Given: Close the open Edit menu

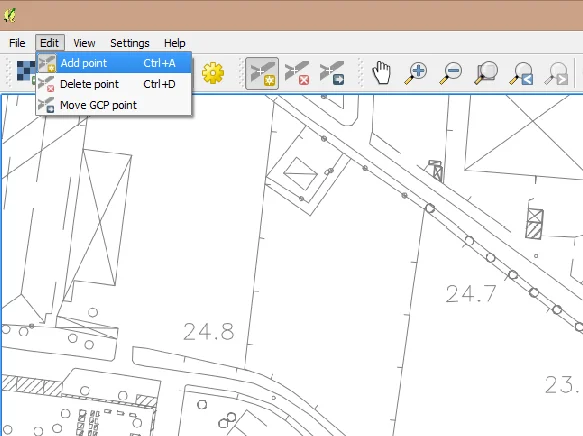Looking at the screenshot, I should [x=50, y=43].
